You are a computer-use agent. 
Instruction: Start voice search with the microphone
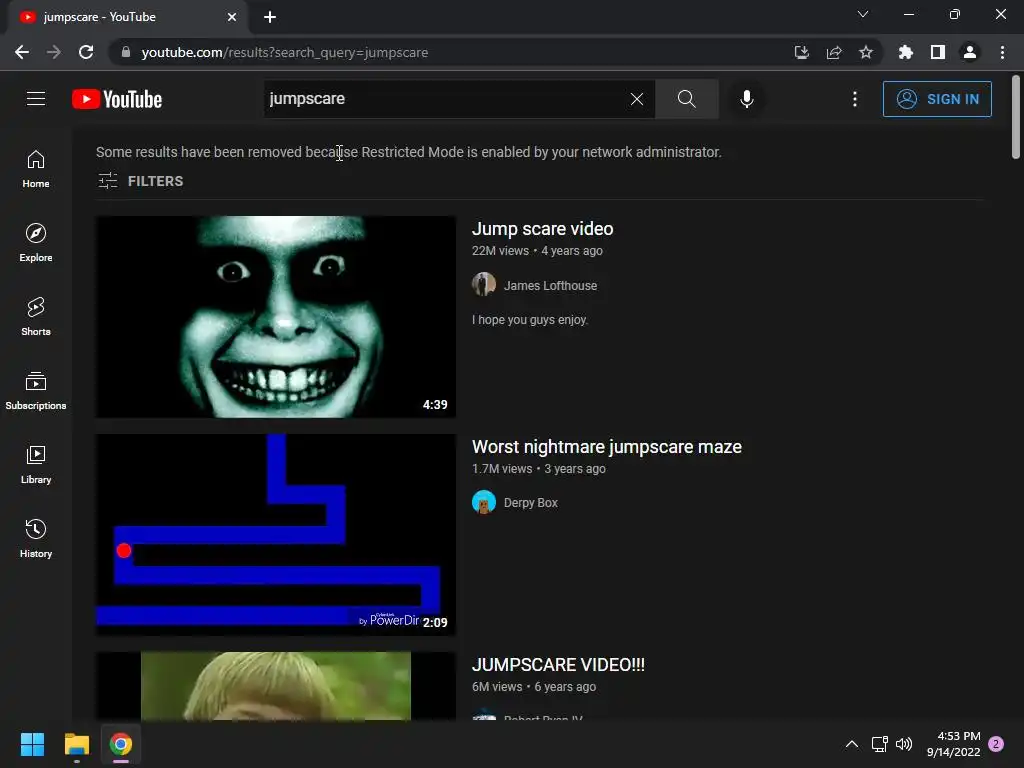pyautogui.click(x=746, y=99)
